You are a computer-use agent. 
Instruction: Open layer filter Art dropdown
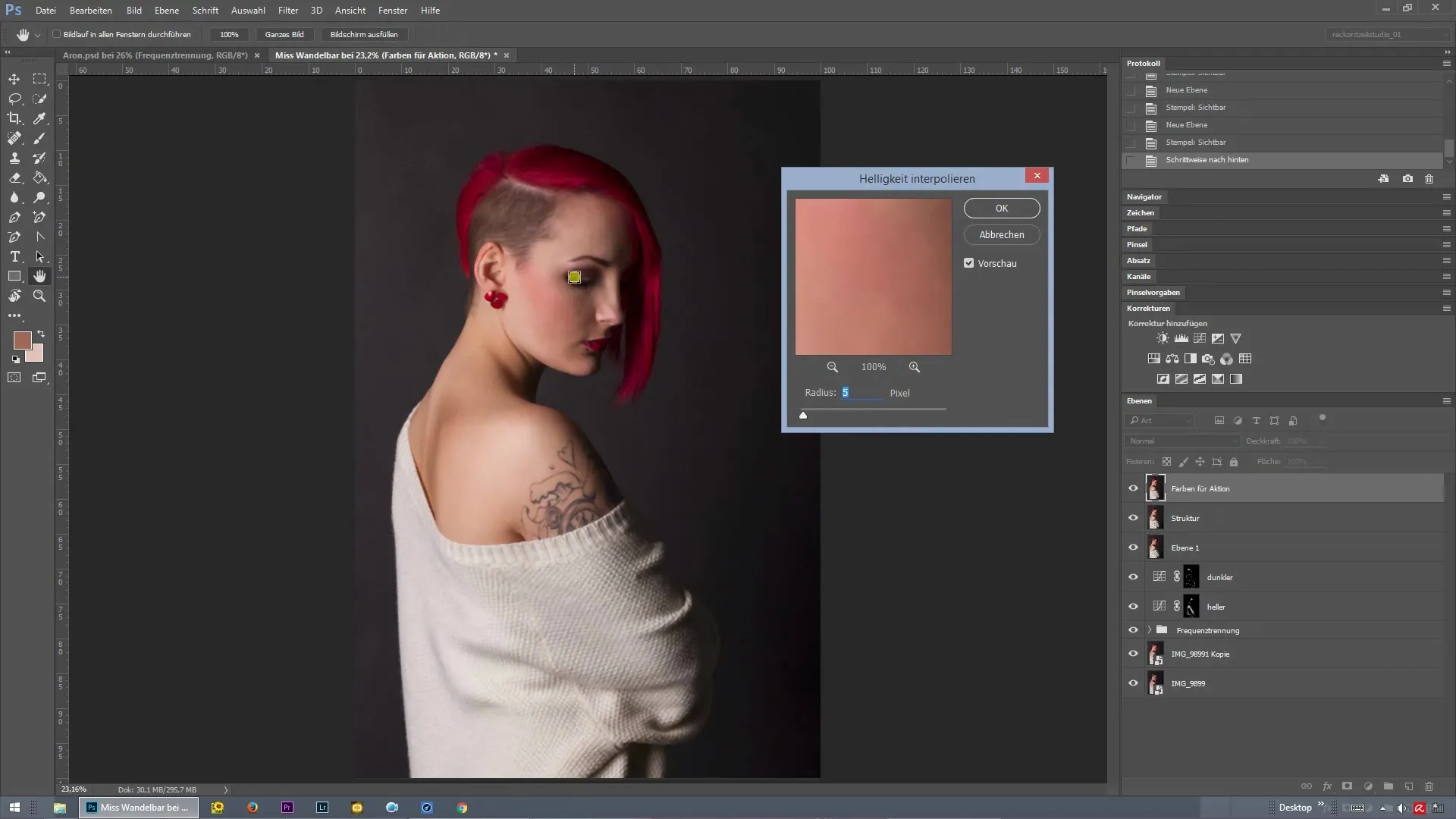click(1159, 421)
